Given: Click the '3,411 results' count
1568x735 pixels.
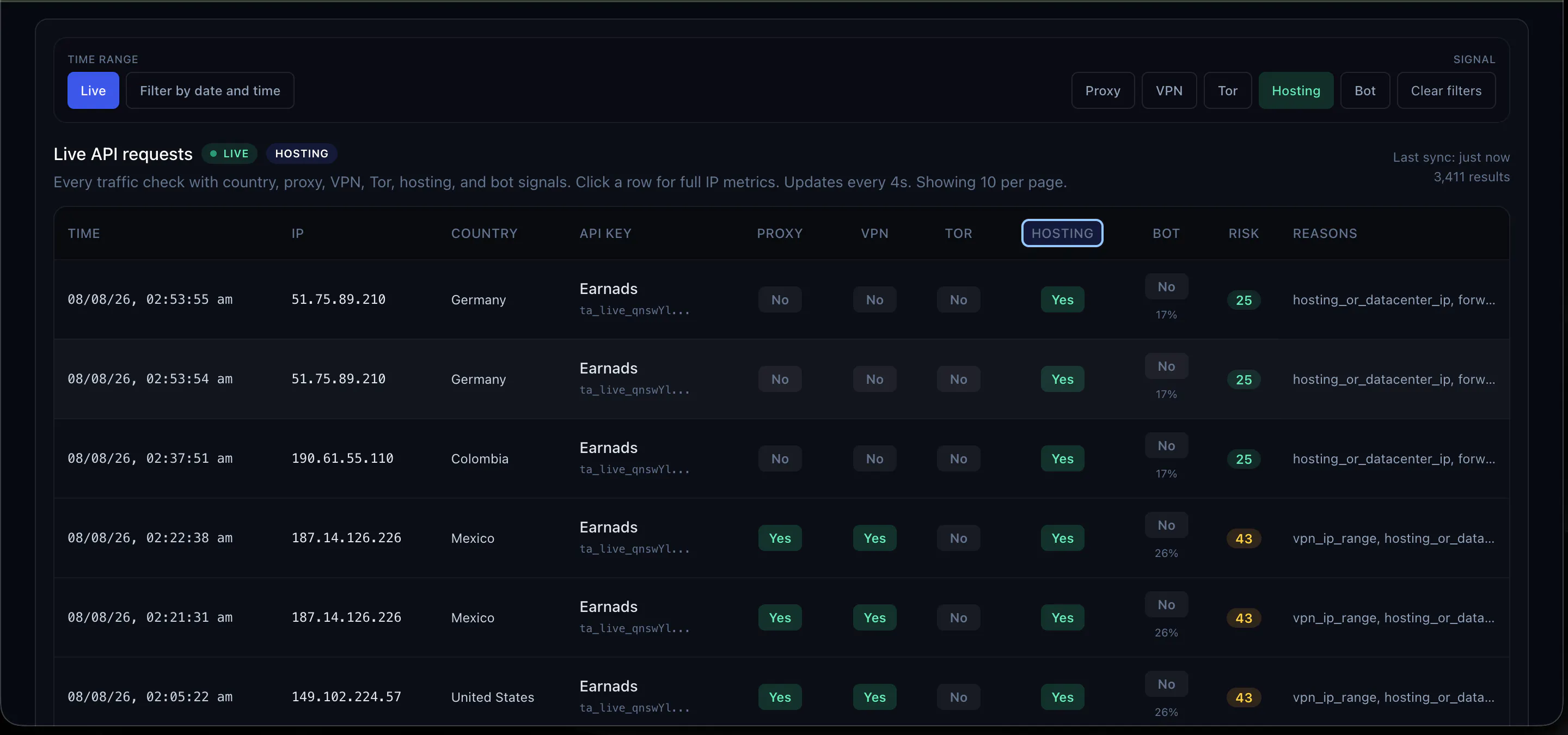Looking at the screenshot, I should click(1471, 177).
